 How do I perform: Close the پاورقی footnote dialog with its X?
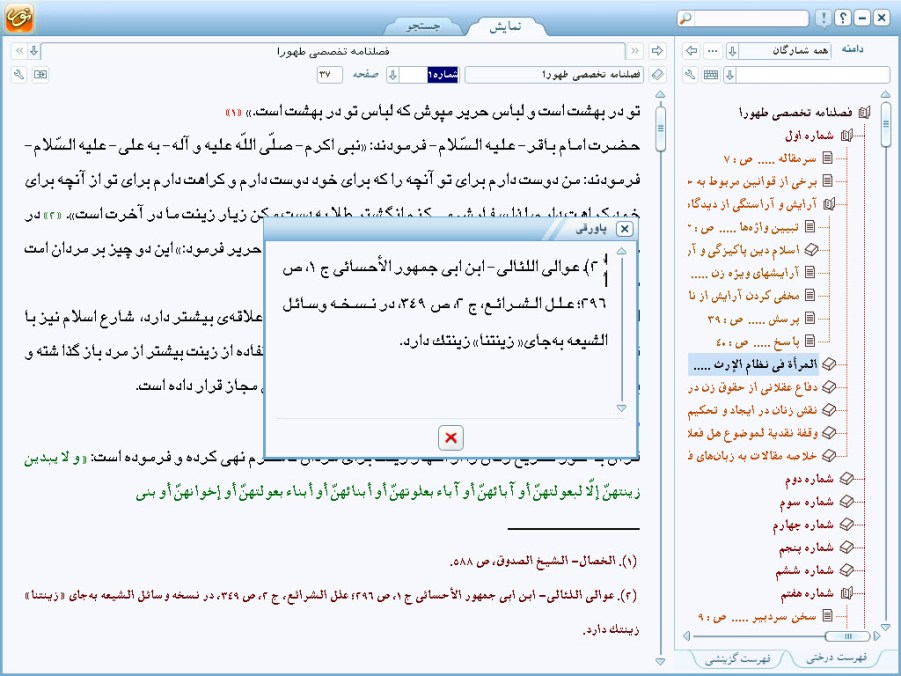coord(624,229)
